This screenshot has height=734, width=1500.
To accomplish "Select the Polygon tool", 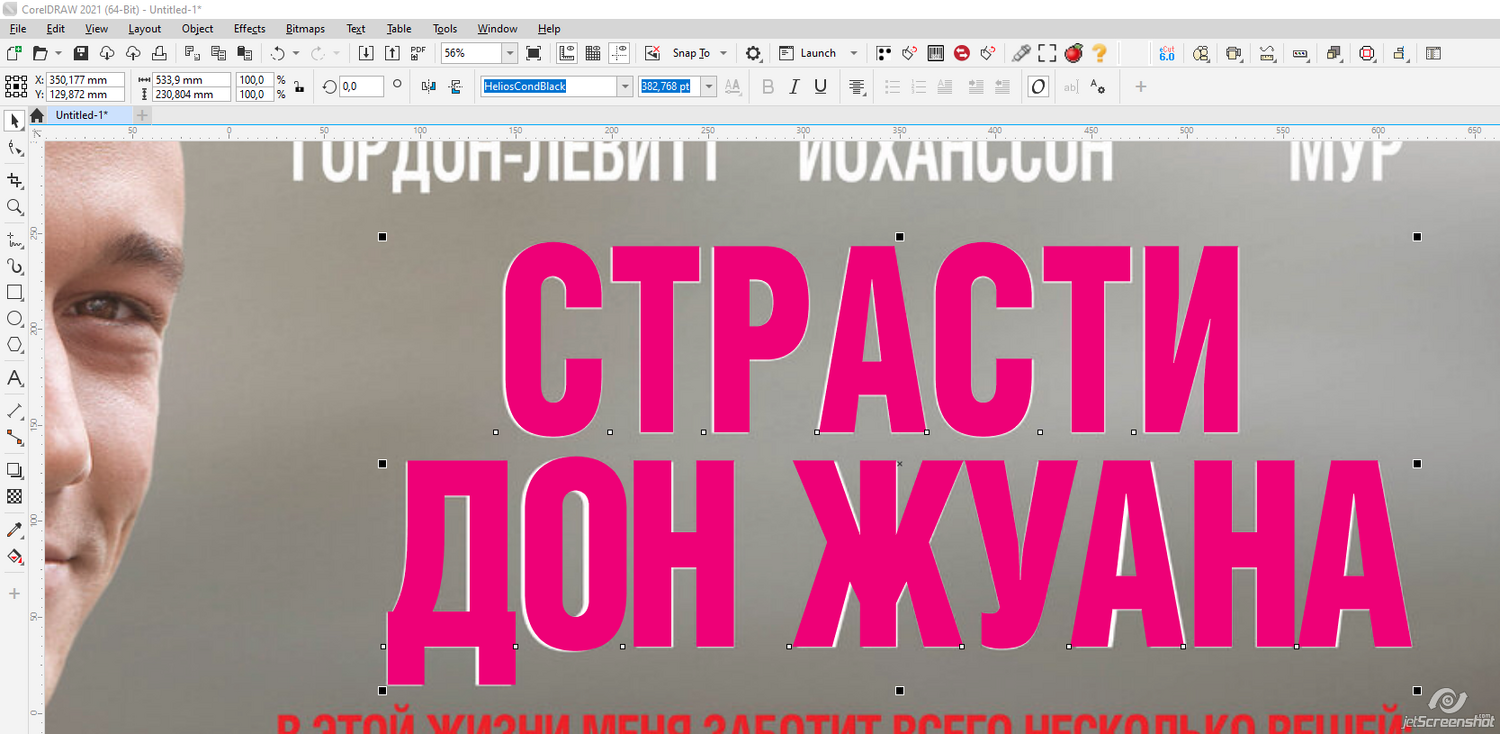I will [15, 345].
